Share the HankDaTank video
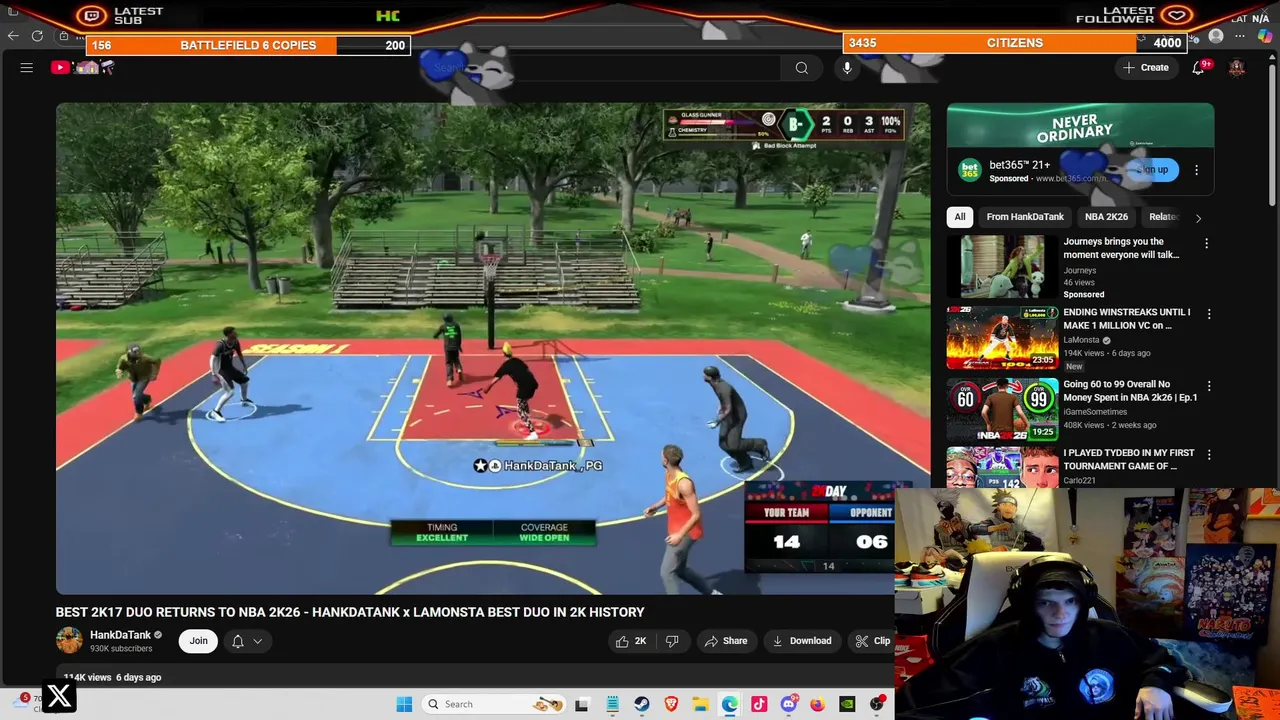 tap(726, 641)
